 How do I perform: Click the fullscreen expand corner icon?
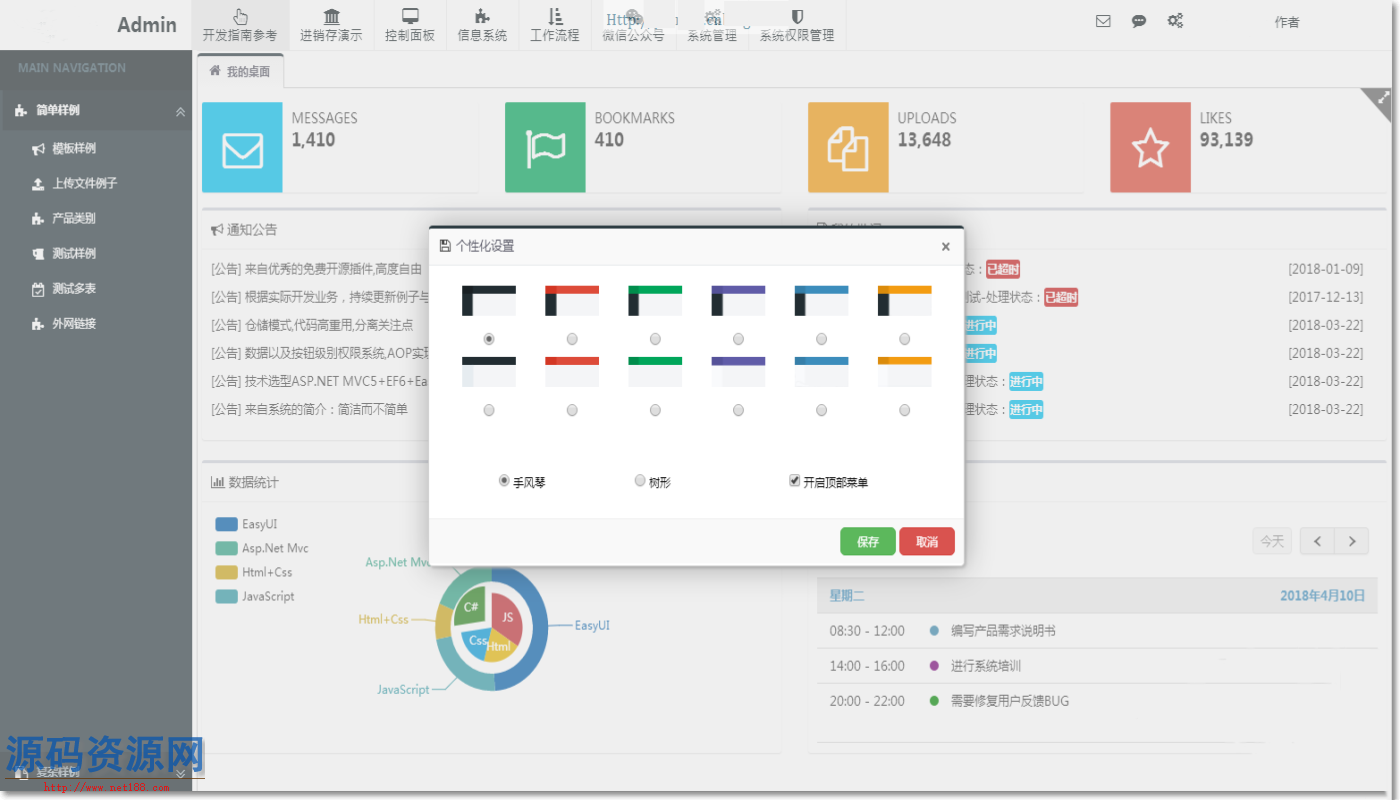point(1382,98)
